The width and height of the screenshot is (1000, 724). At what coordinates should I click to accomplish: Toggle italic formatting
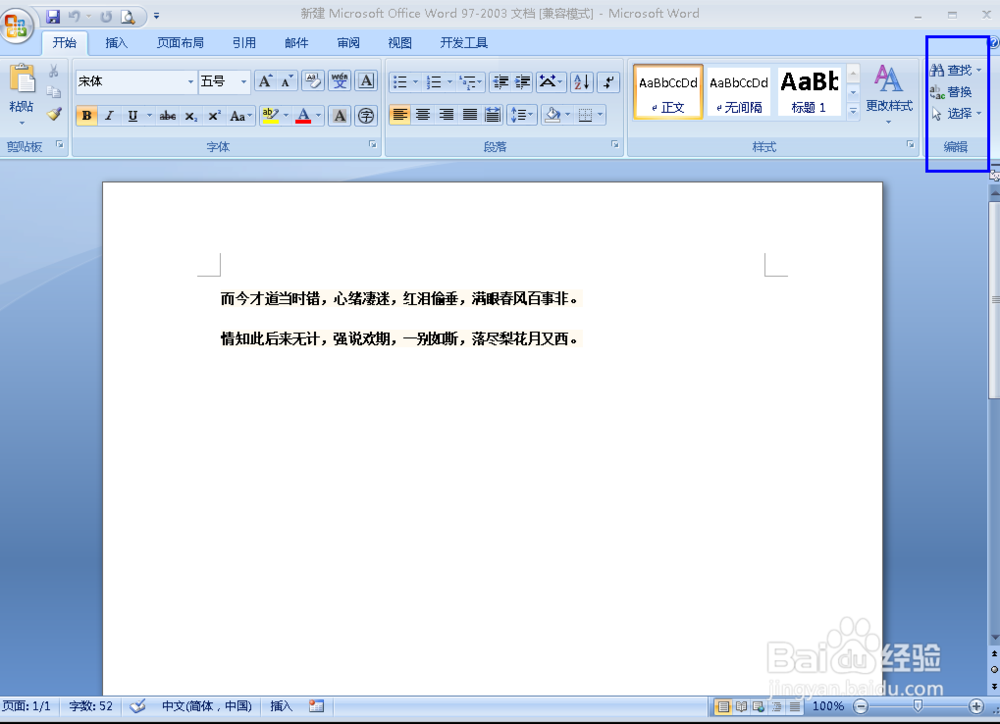109,116
